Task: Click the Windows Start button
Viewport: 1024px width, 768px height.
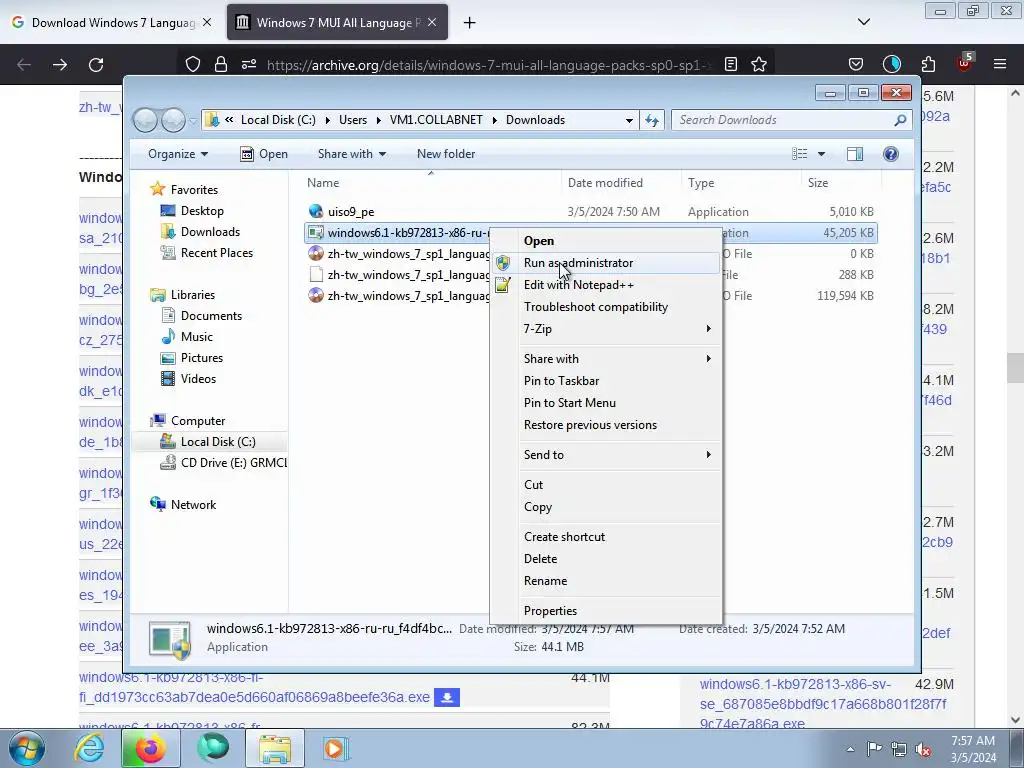Action: (x=27, y=748)
